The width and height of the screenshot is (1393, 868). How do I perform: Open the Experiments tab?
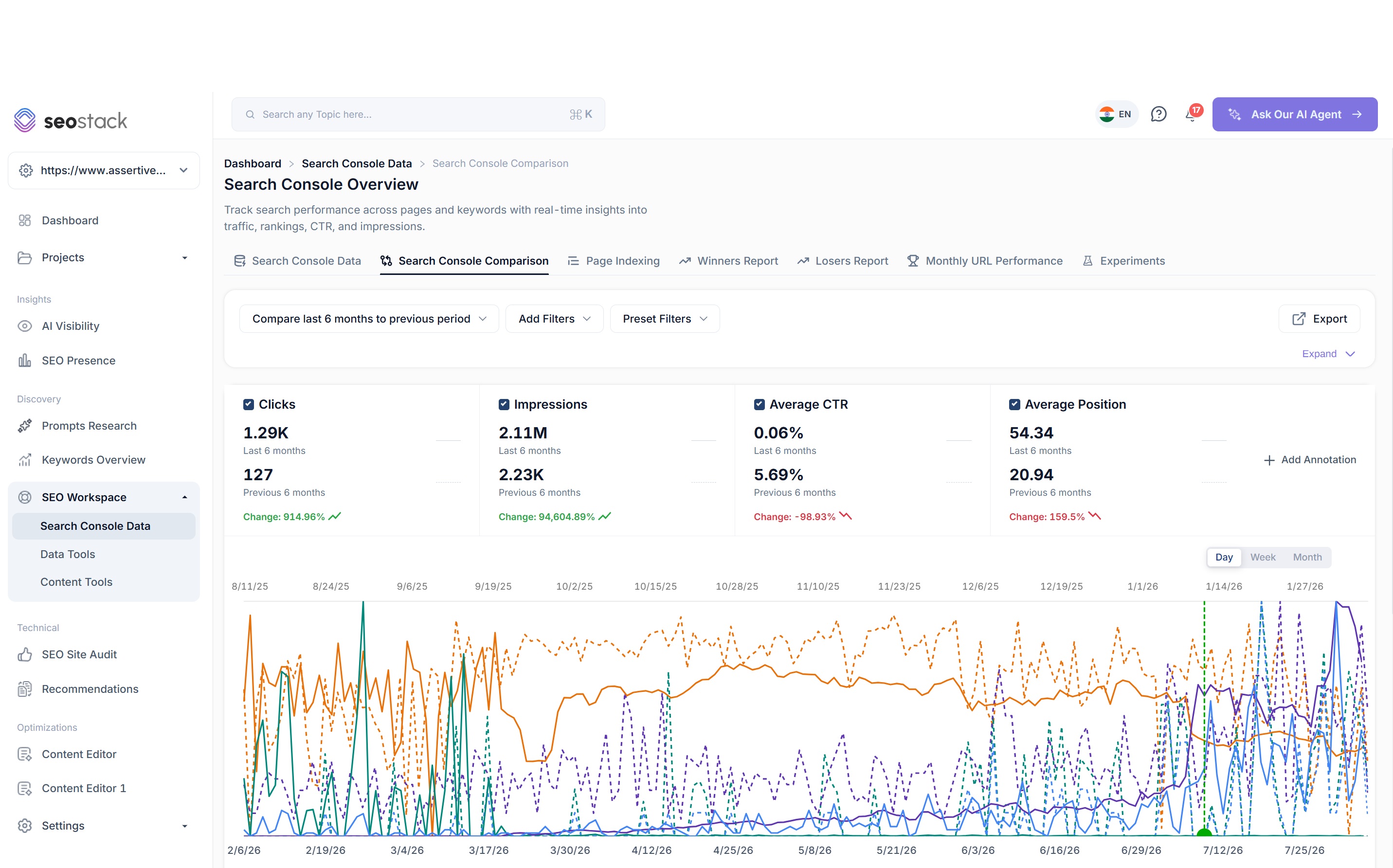tap(1123, 261)
